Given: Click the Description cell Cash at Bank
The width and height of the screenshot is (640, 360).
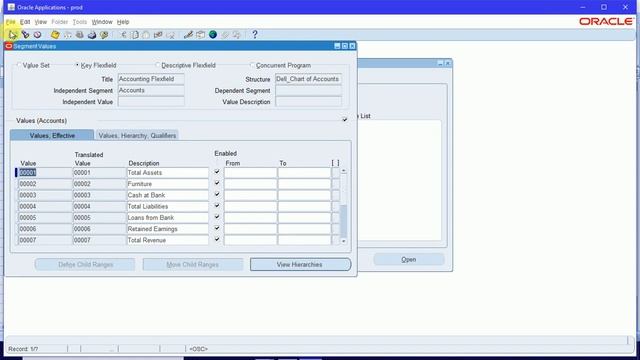Looking at the screenshot, I should click(167, 195).
